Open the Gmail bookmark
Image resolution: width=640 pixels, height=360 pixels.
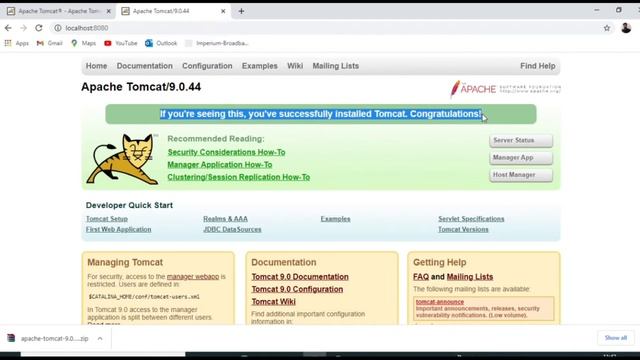click(49, 43)
